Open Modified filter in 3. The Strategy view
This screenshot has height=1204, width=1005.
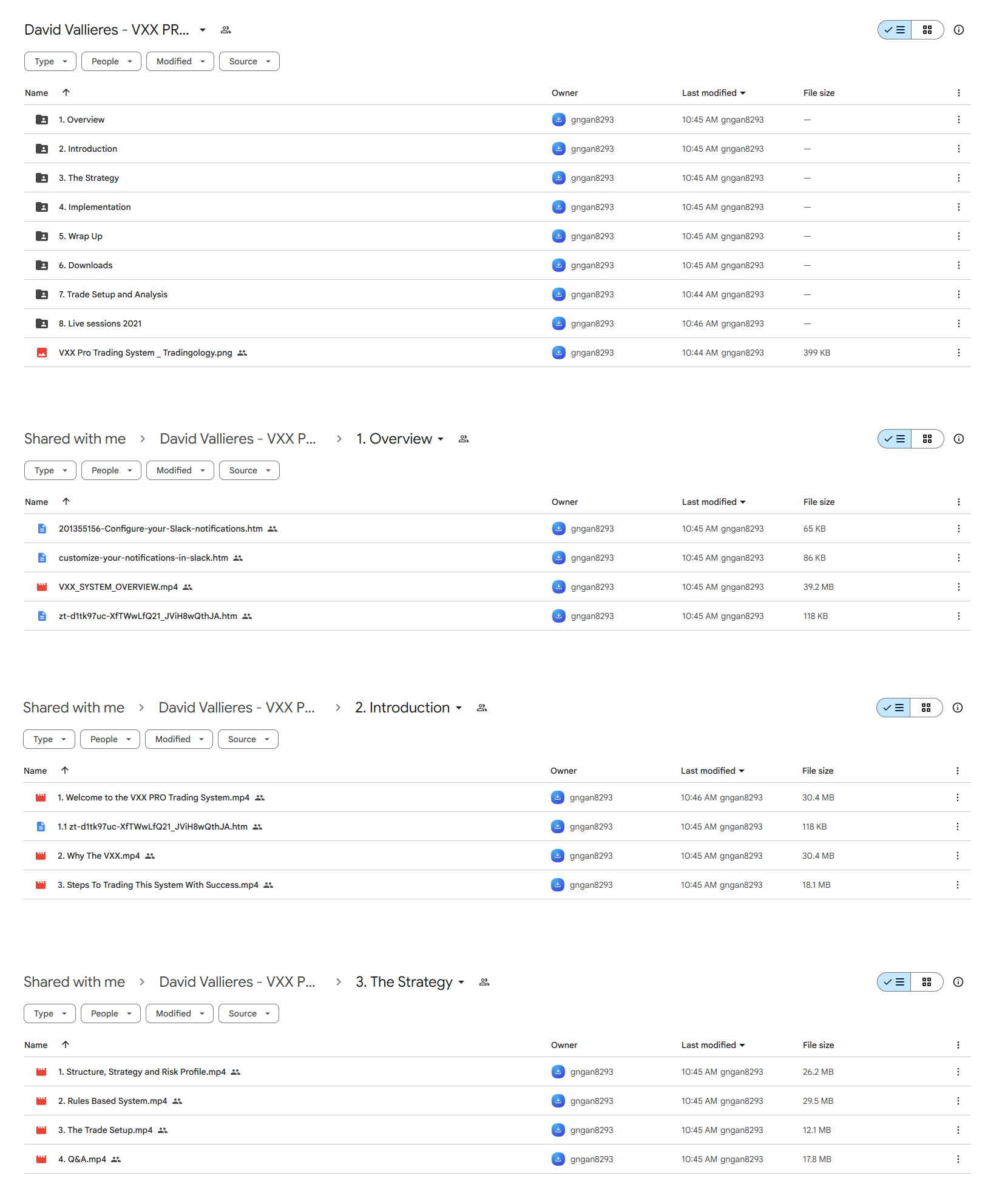point(180,1013)
